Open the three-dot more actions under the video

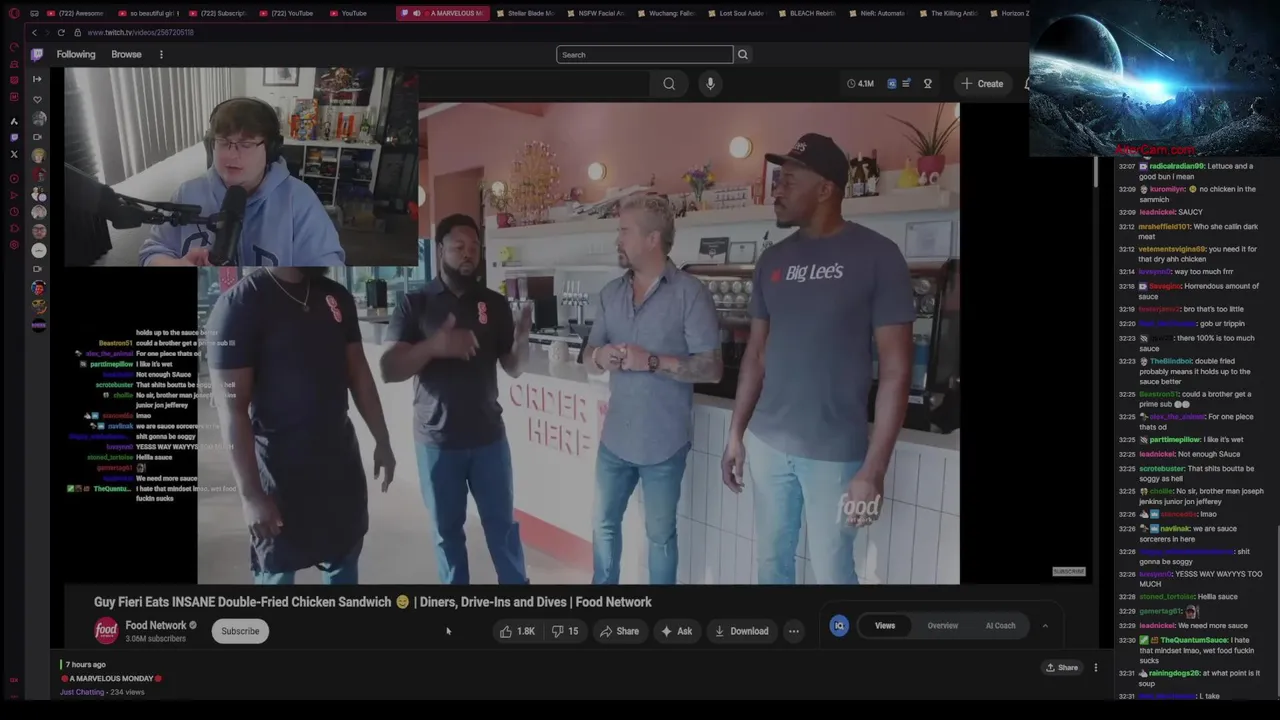[794, 631]
